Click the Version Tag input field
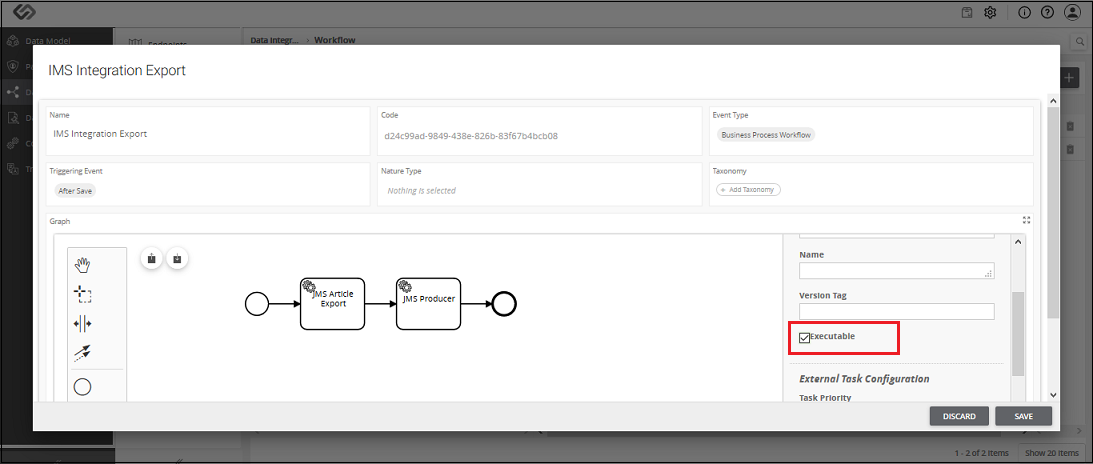 coord(896,311)
